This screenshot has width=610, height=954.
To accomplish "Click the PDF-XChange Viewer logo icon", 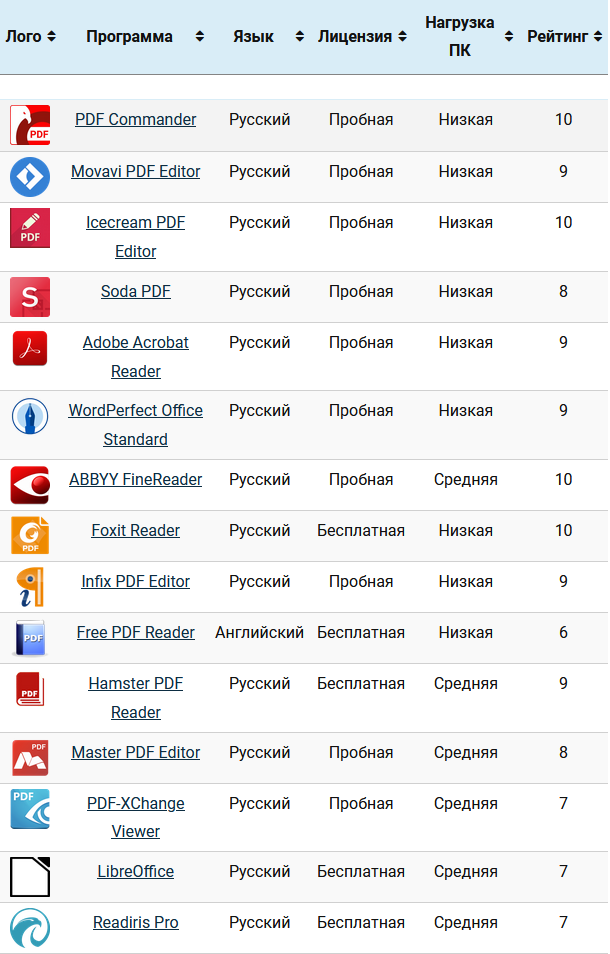I will 30,809.
